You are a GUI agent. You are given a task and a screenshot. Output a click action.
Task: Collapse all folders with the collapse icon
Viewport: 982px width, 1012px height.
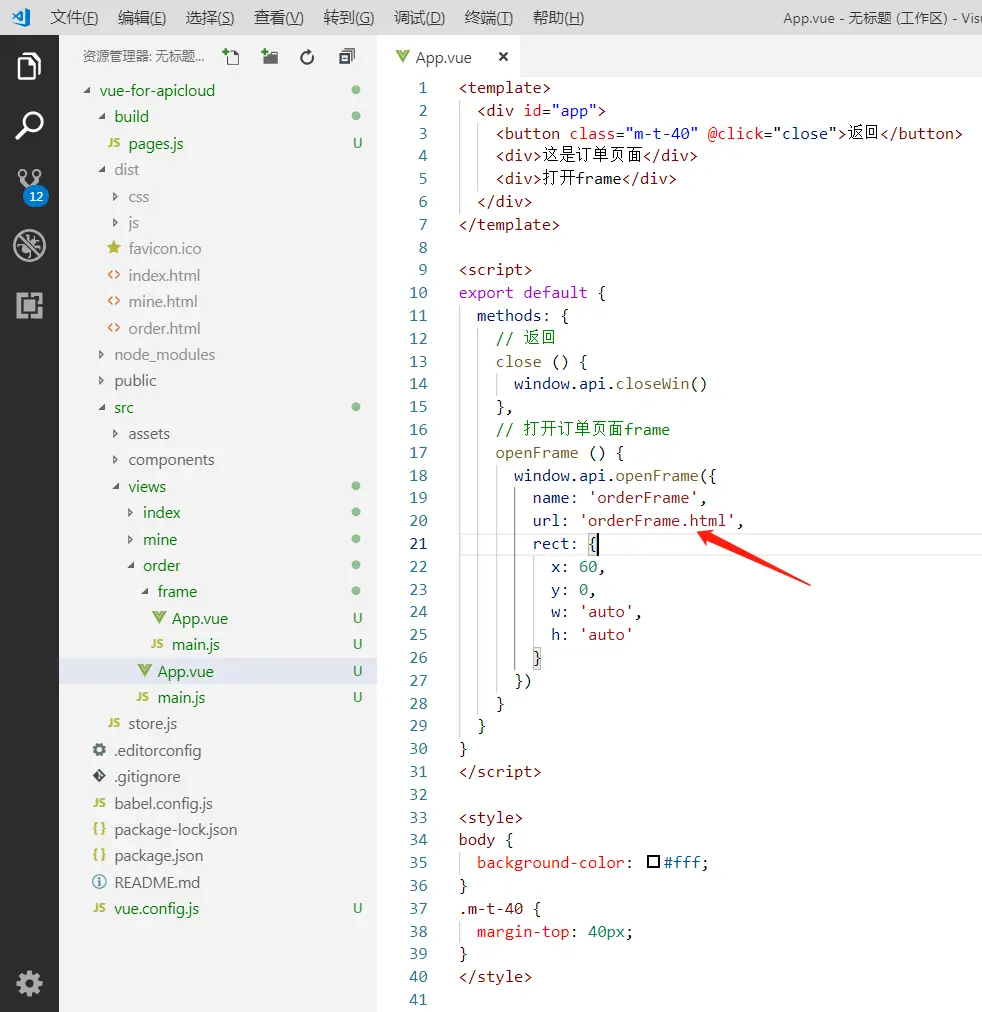[346, 57]
